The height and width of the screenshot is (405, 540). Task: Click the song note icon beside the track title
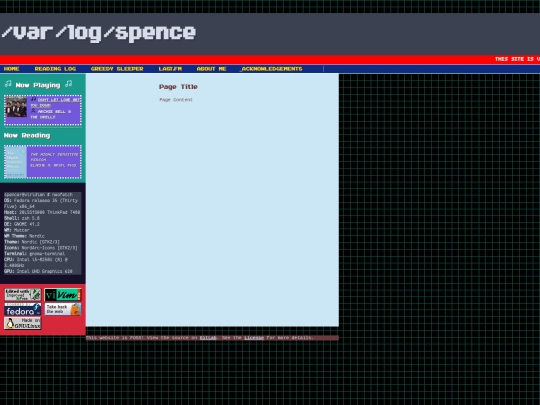click(33, 99)
